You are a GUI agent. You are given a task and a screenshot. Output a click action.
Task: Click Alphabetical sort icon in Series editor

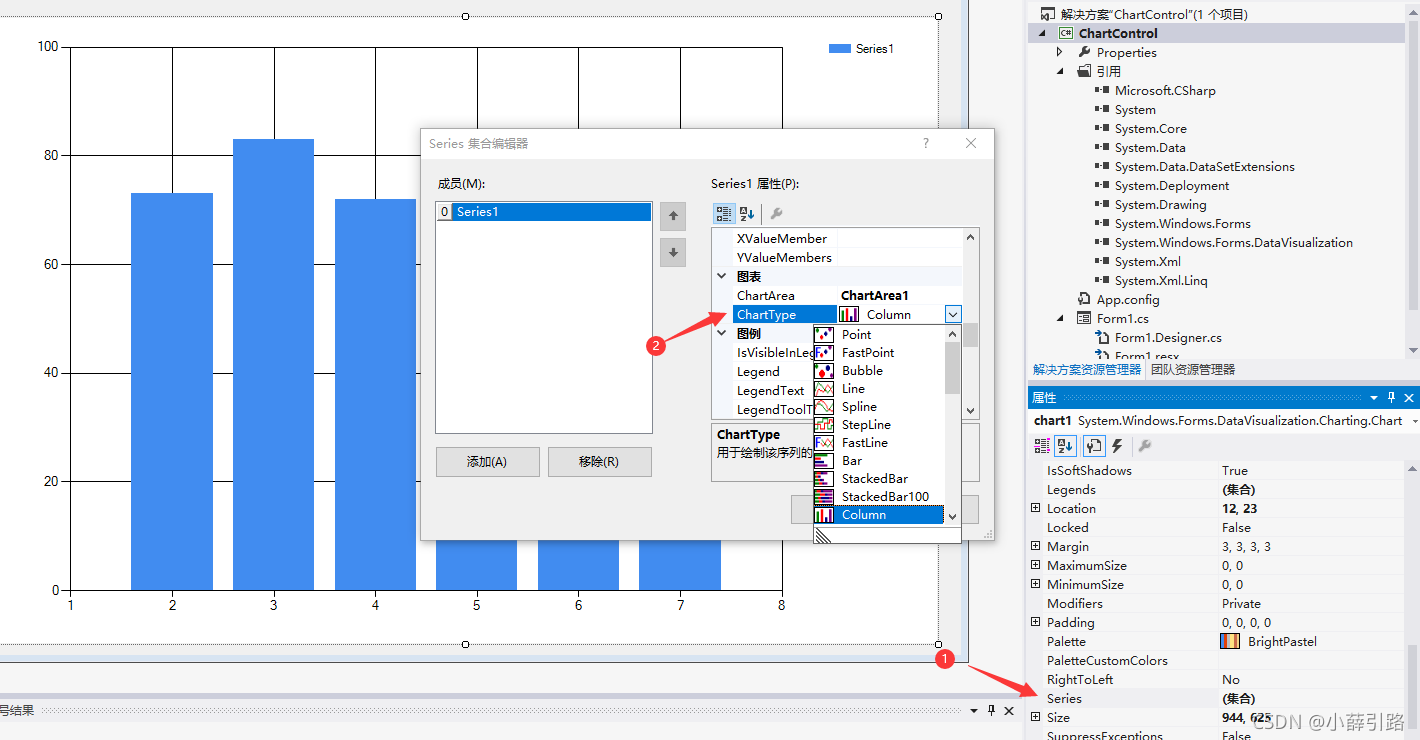coord(747,214)
